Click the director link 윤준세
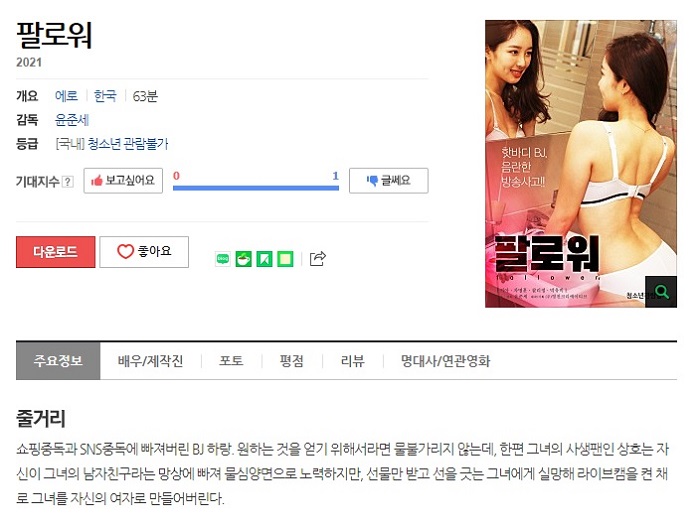Viewport: 700px width, 527px height. 72,120
